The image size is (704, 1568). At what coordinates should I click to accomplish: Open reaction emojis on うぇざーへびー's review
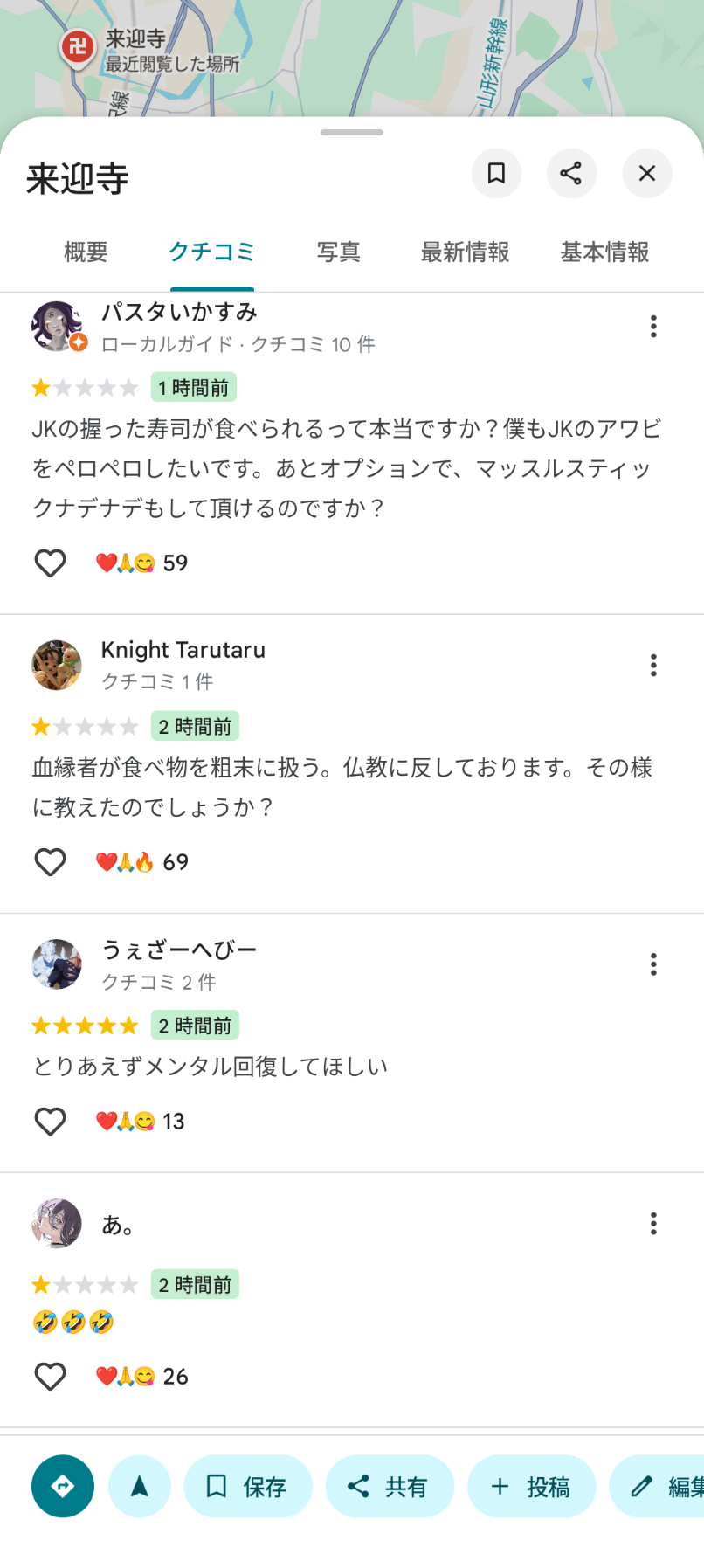[x=125, y=1121]
